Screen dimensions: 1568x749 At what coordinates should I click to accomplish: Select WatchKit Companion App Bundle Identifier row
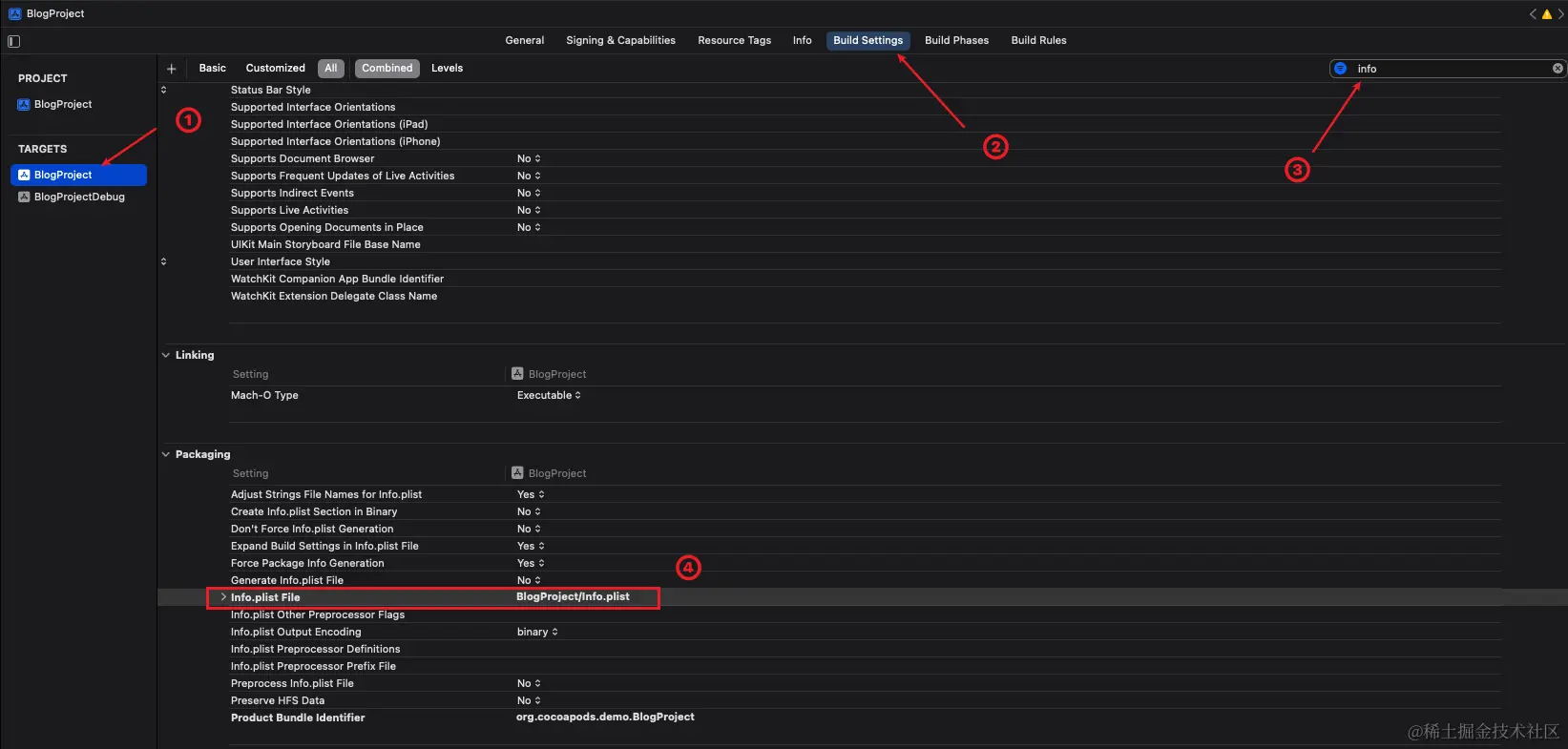point(337,279)
